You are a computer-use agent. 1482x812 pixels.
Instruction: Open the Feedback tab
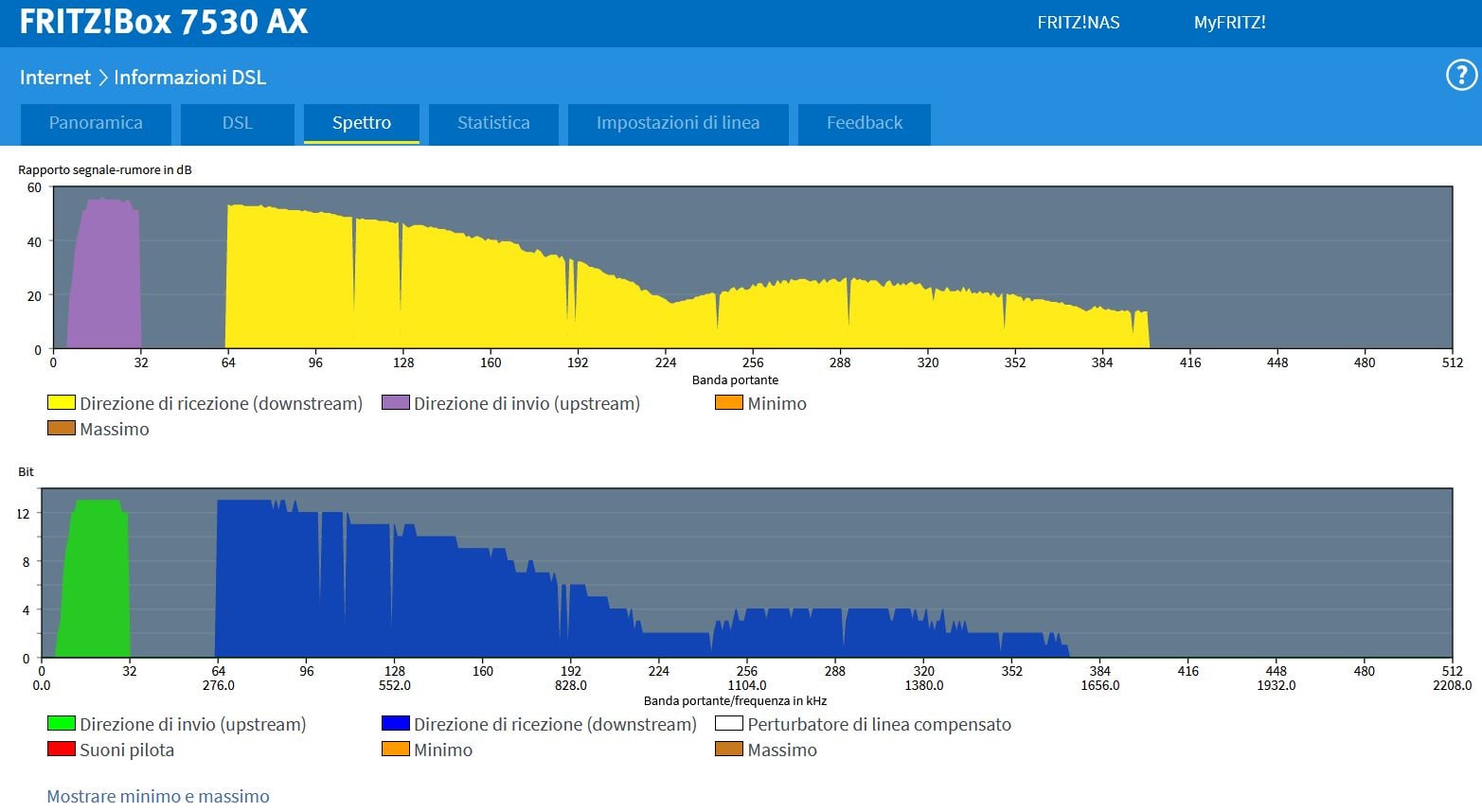click(x=864, y=123)
